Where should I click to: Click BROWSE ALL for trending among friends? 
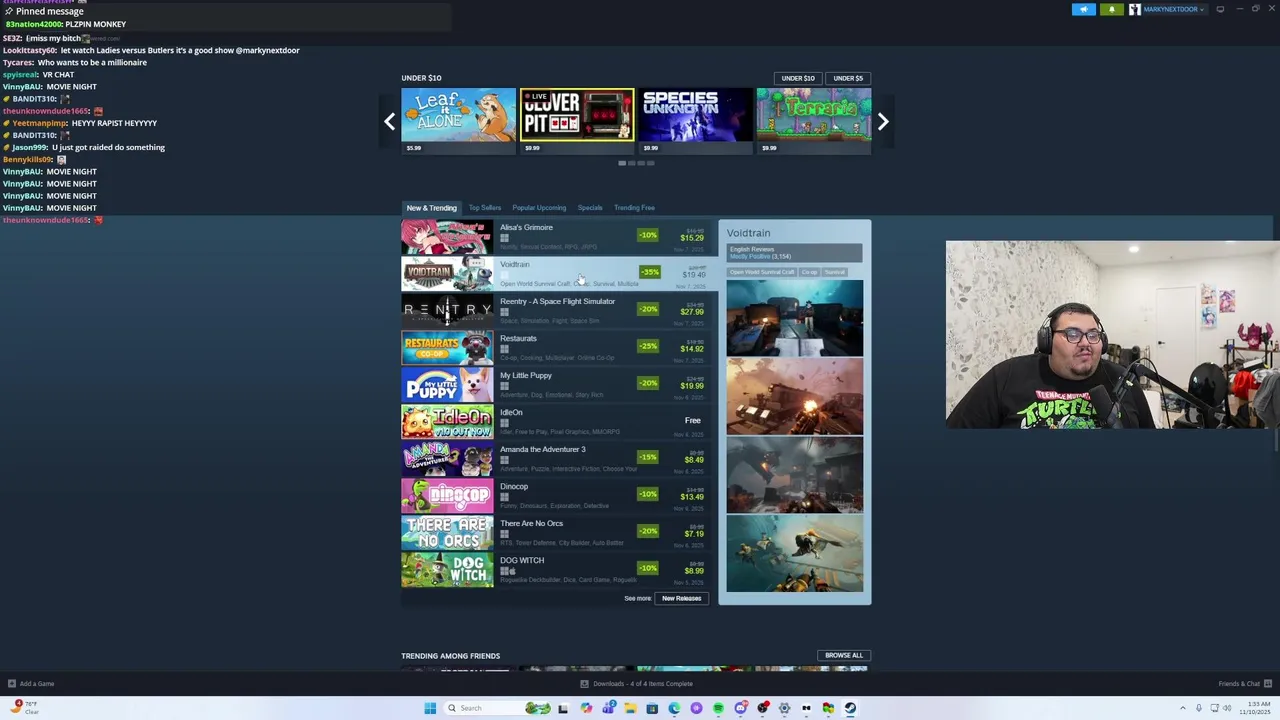tap(843, 656)
